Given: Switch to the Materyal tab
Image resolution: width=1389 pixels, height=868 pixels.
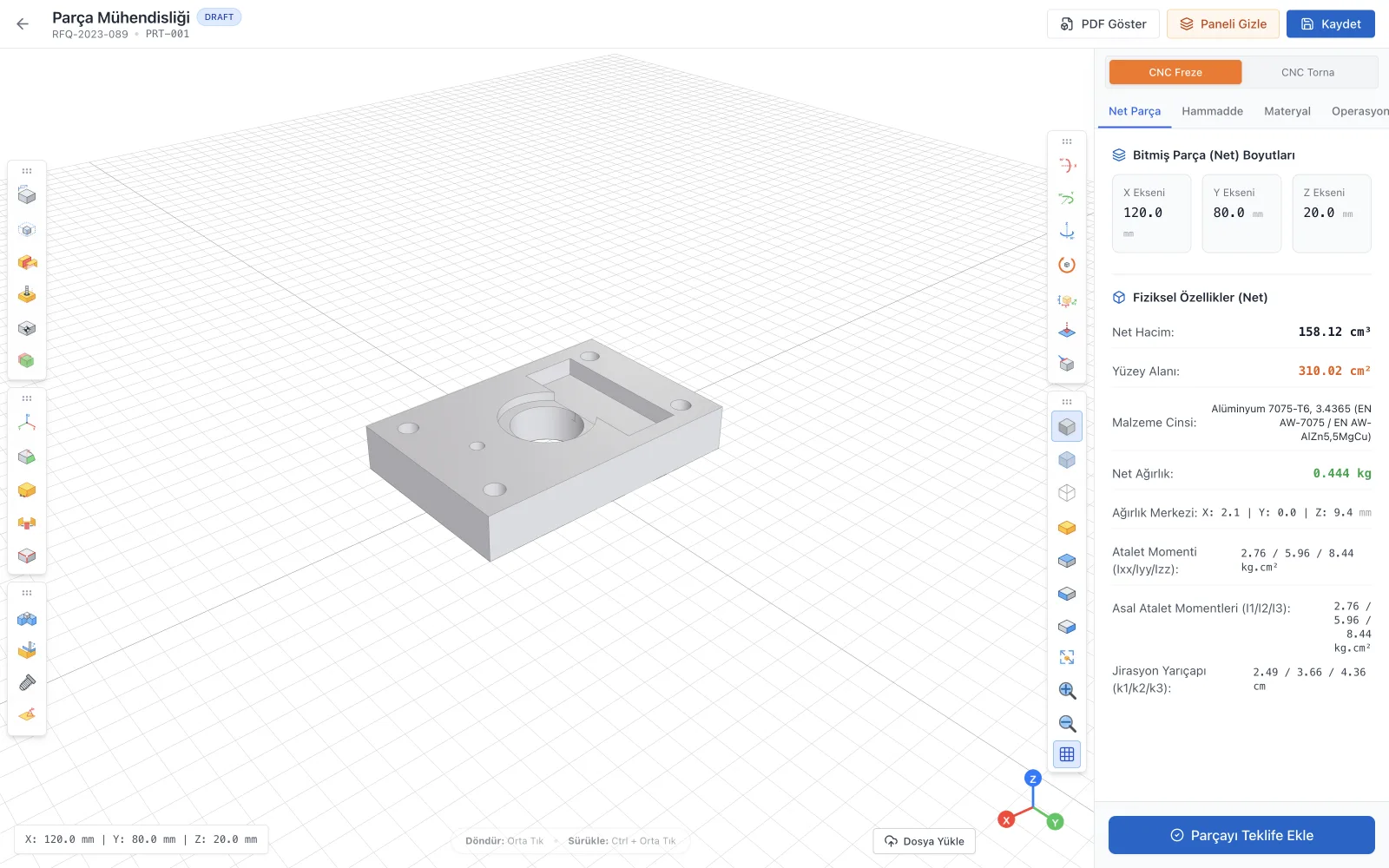Looking at the screenshot, I should point(1287,111).
